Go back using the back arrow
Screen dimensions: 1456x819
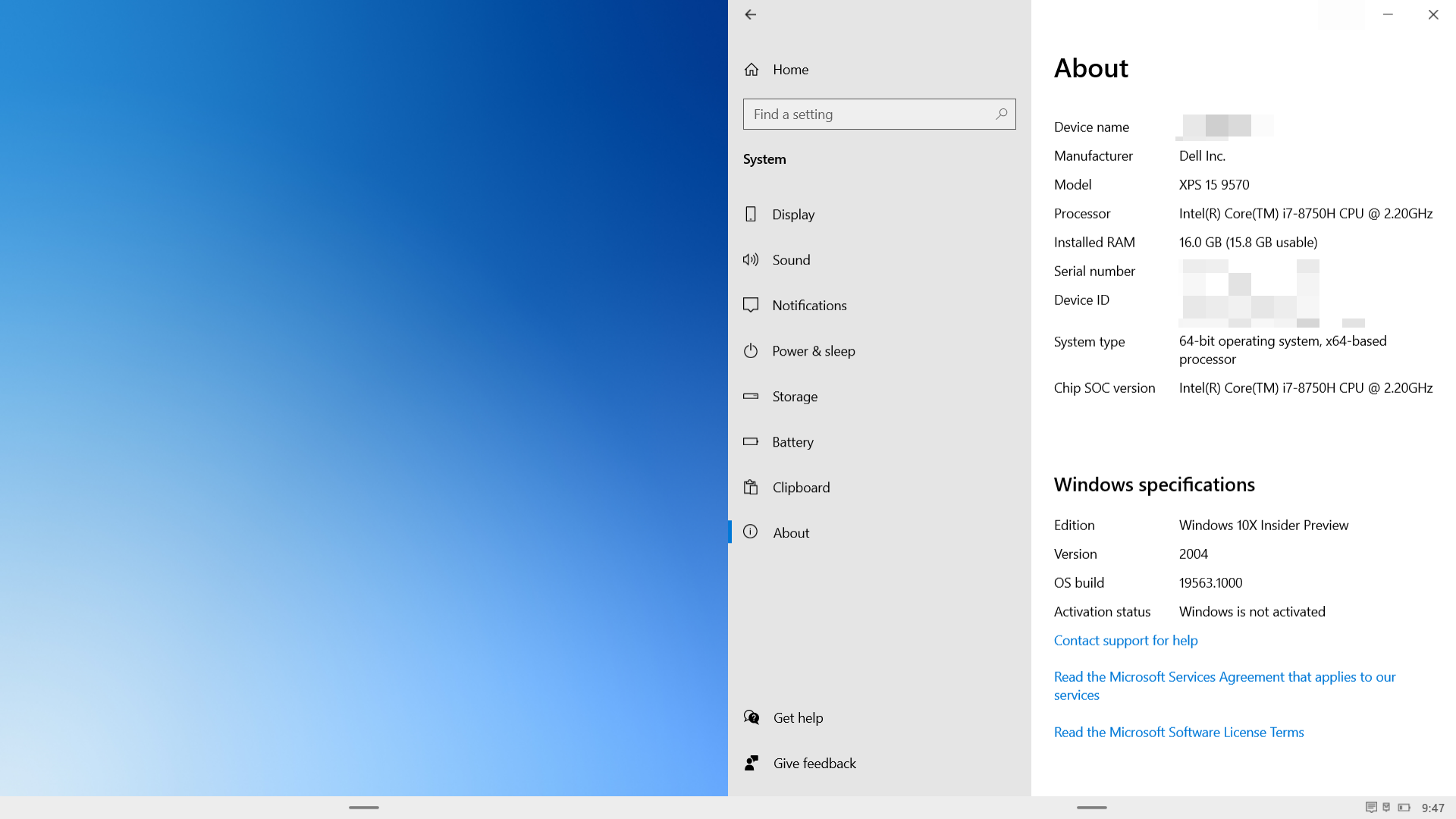[750, 14]
